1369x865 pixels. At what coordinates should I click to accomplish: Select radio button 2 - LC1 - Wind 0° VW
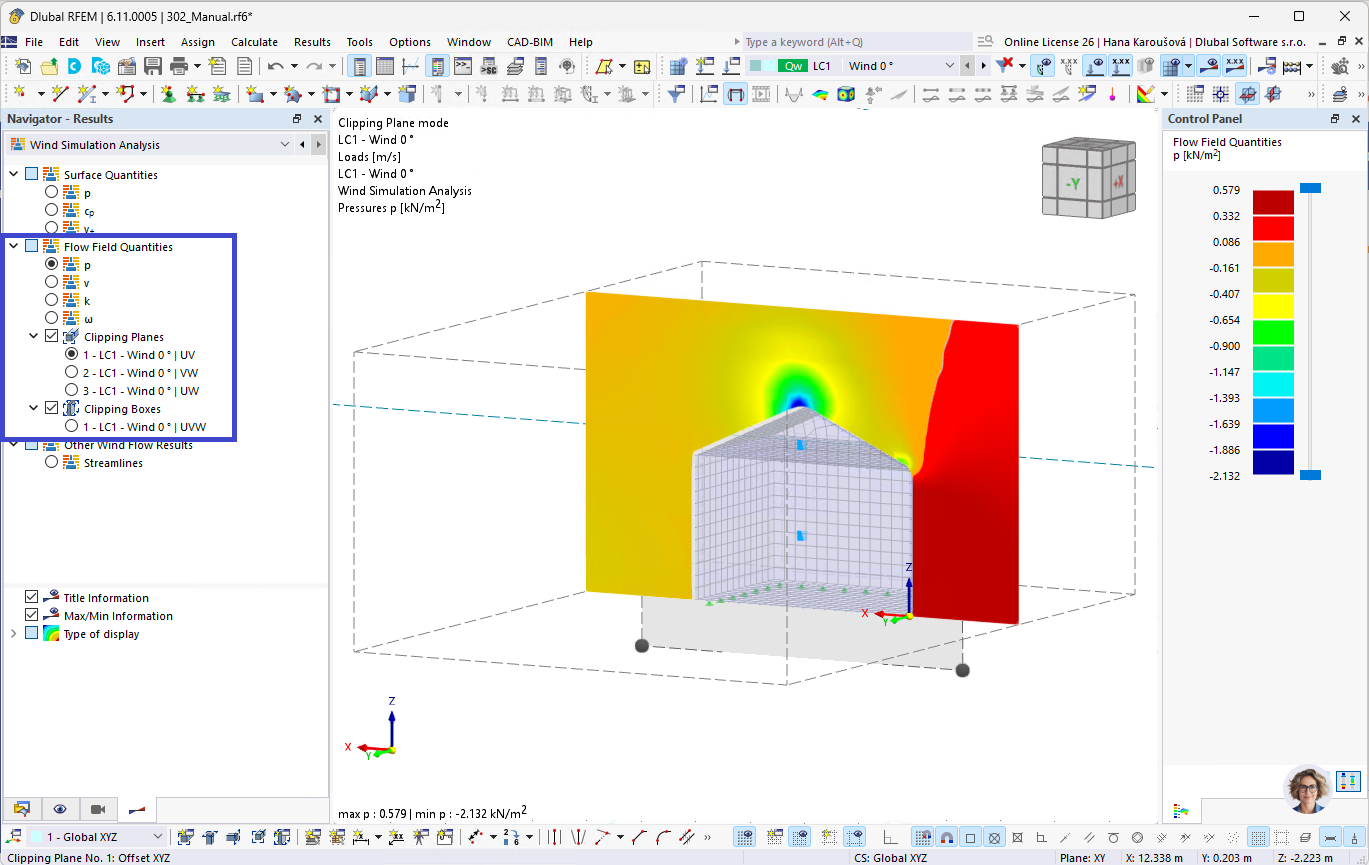point(71,372)
